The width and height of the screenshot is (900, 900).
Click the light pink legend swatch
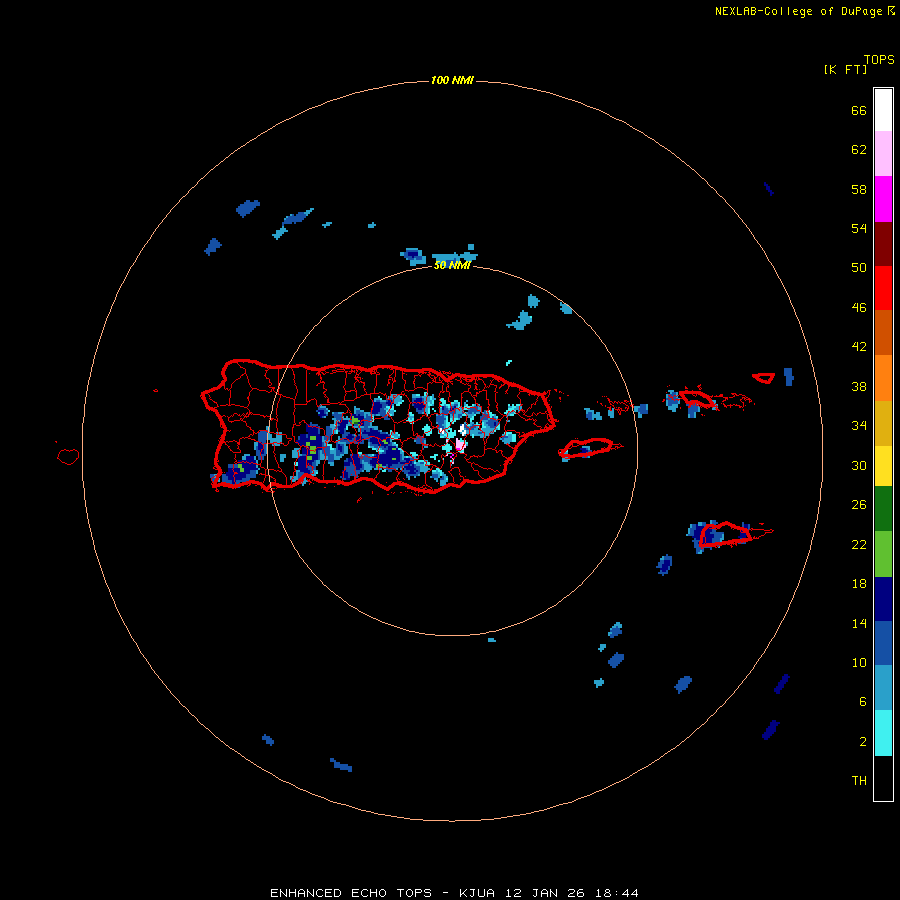pyautogui.click(x=883, y=154)
